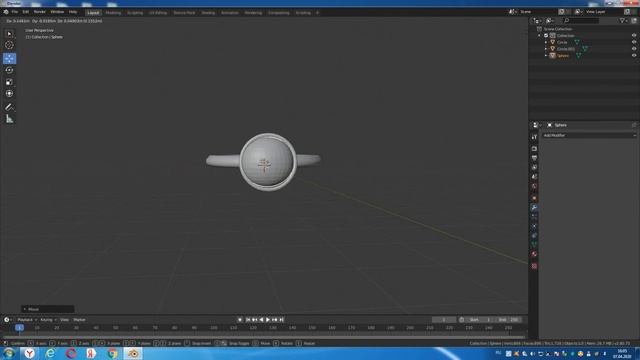640x360 pixels.
Task: Click new collection icon in outliner header
Action: [x=634, y=20]
